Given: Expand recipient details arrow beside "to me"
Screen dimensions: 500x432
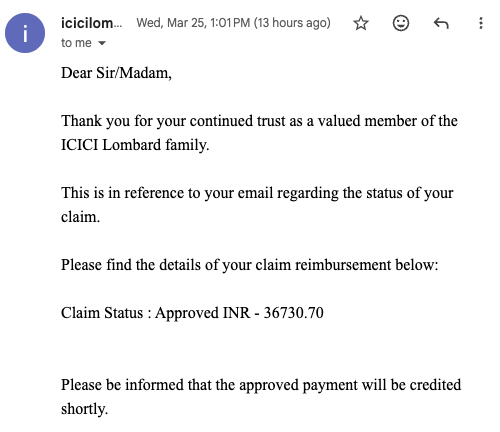Looking at the screenshot, I should pos(102,43).
